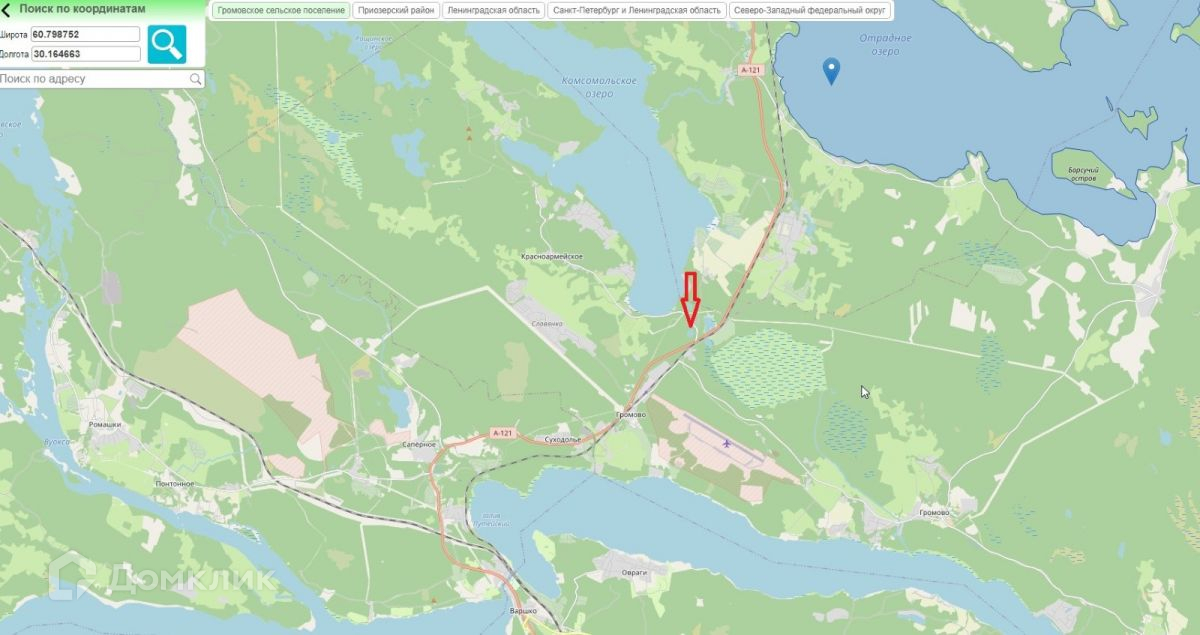Focus the Широта latitude input field

click(x=86, y=34)
